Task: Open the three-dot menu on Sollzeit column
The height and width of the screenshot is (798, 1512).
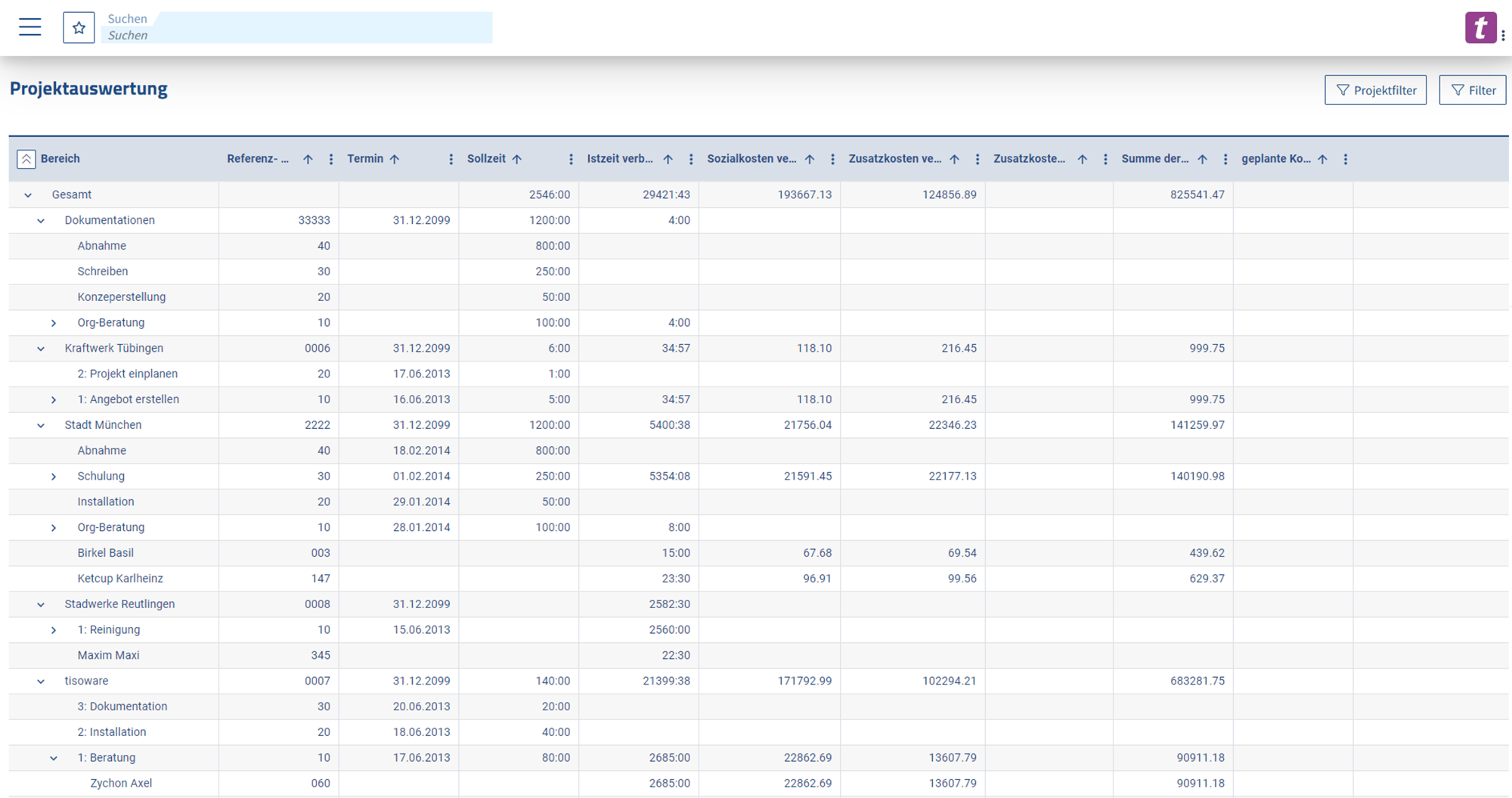Action: (571, 159)
